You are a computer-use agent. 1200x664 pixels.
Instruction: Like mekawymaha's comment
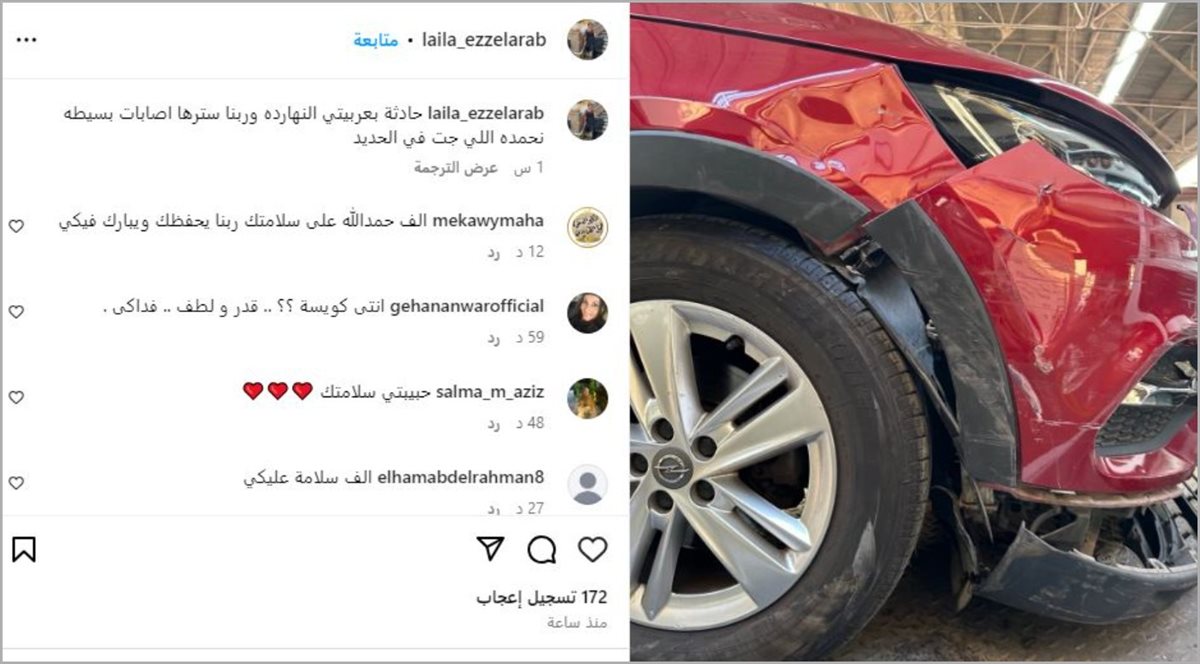pyautogui.click(x=16, y=226)
